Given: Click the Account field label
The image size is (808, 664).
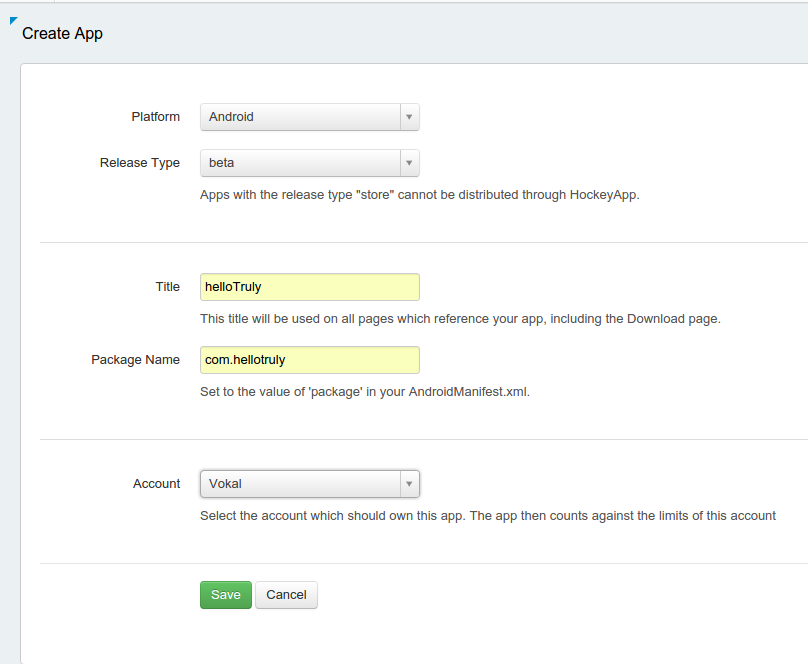Looking at the screenshot, I should click(157, 484).
